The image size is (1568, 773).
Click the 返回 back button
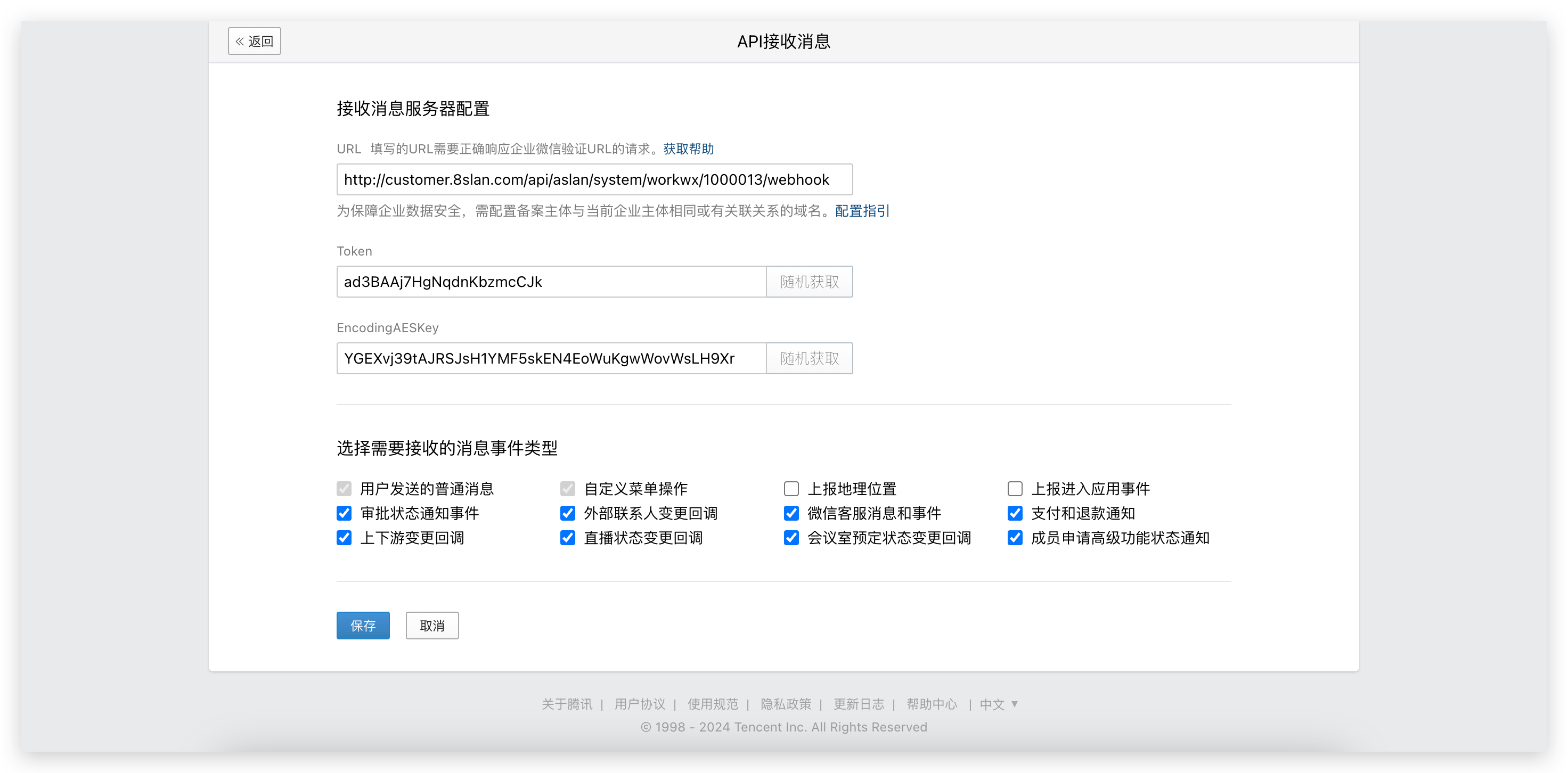coord(255,41)
